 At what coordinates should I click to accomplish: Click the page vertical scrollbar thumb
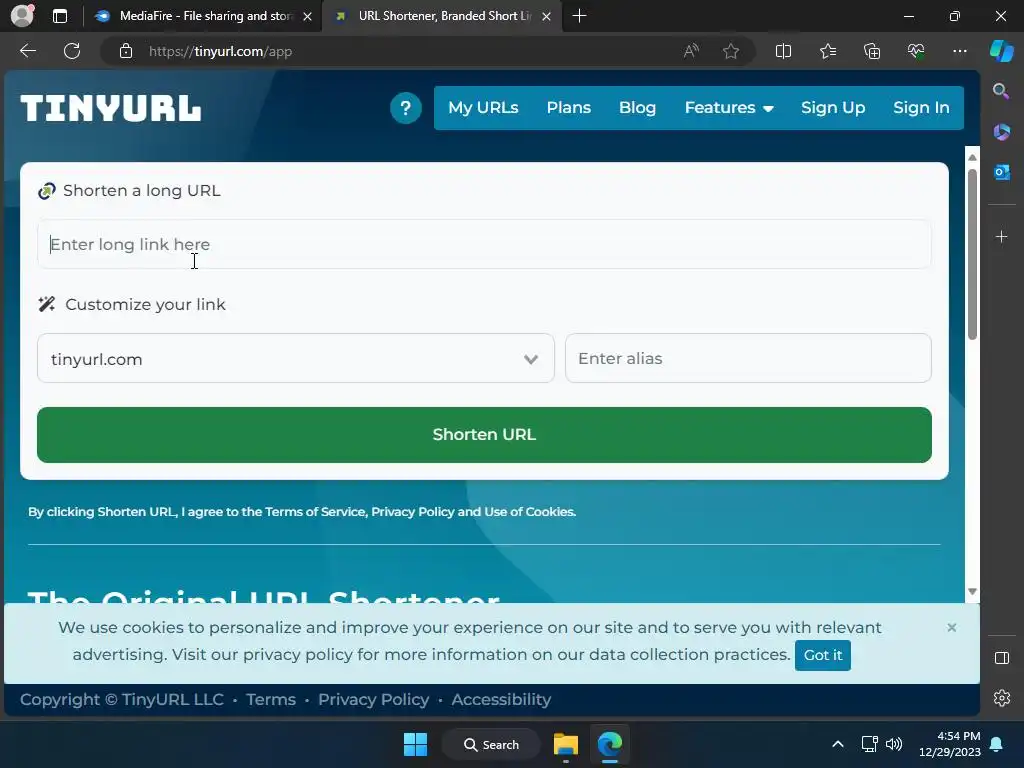point(972,254)
